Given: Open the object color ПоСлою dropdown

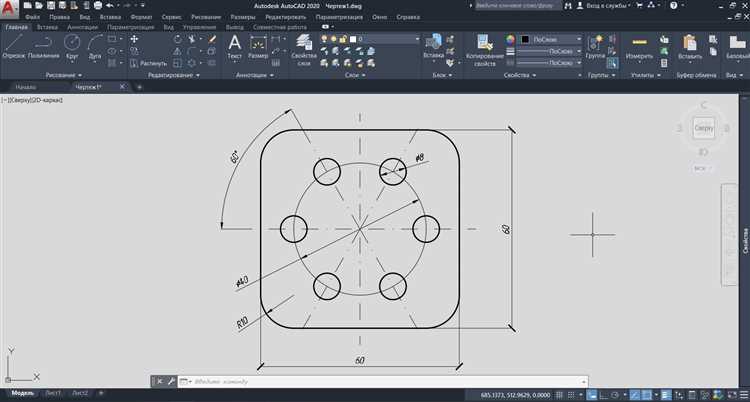Looking at the screenshot, I should 551,39.
